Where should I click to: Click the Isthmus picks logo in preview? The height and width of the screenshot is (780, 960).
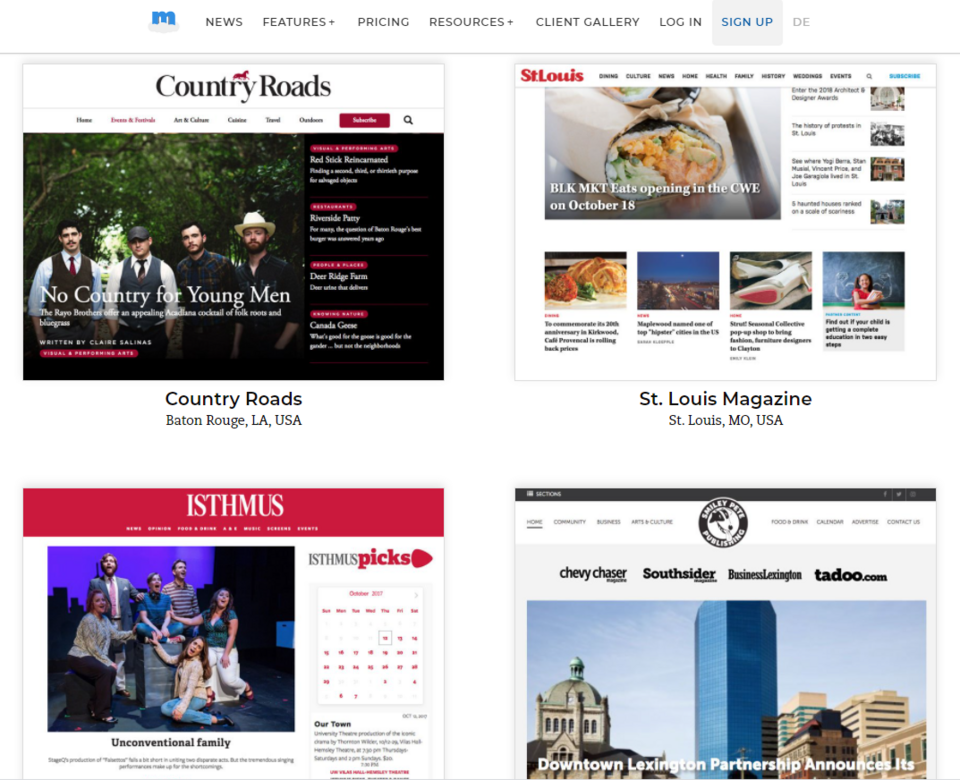coord(370,558)
